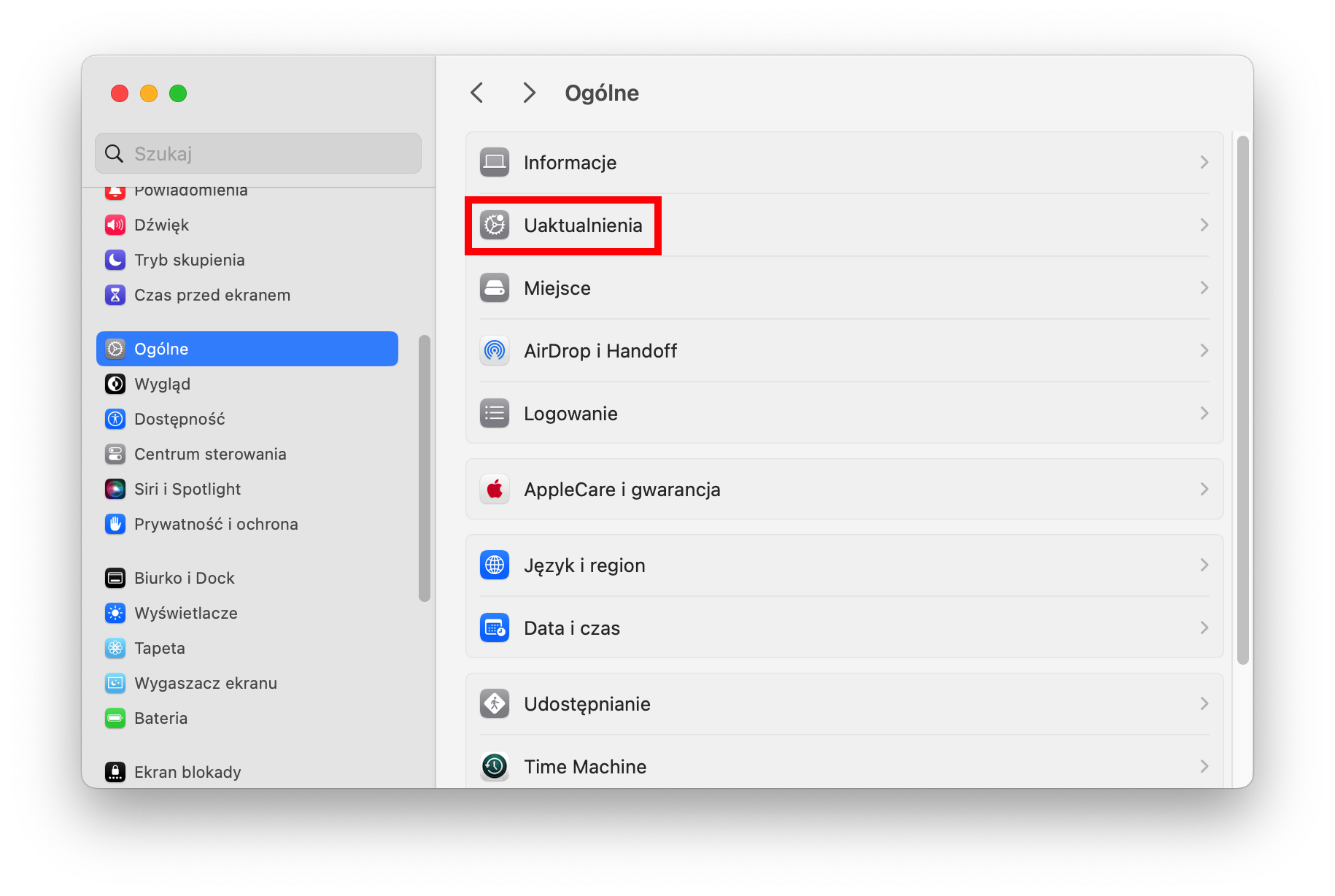Select Prywatność i ochrona sidebar label

tap(216, 524)
